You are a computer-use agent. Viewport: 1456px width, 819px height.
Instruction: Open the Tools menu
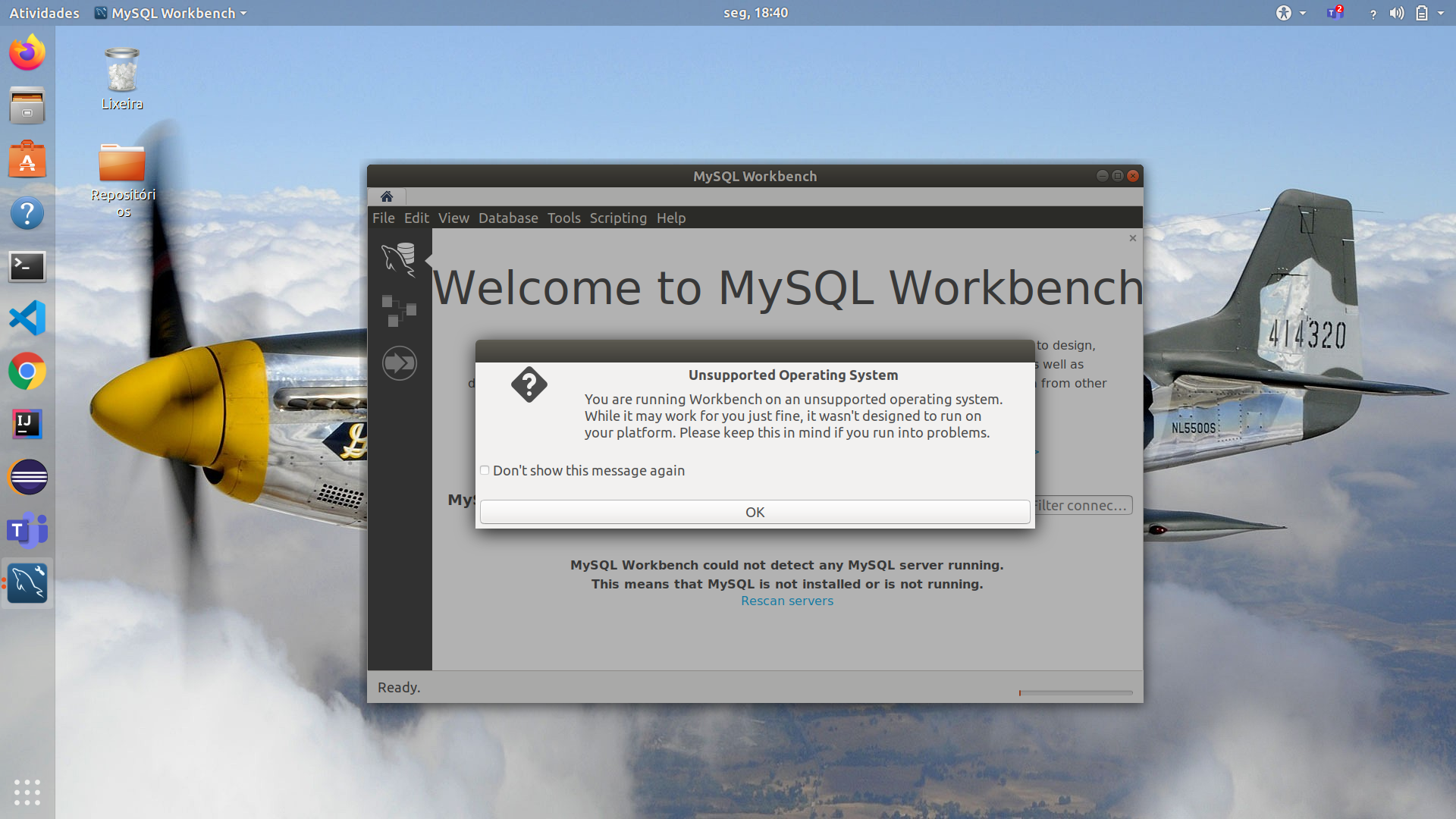(x=564, y=218)
